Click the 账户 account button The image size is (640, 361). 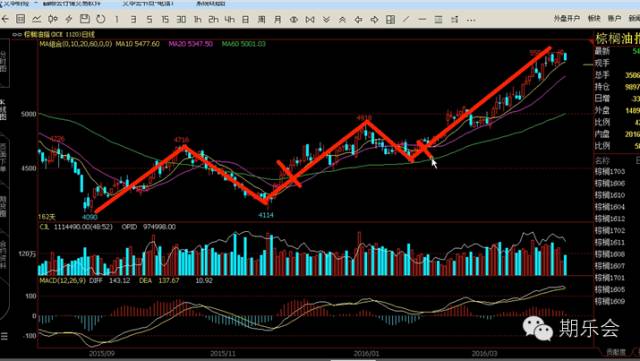pyautogui.click(x=614, y=18)
